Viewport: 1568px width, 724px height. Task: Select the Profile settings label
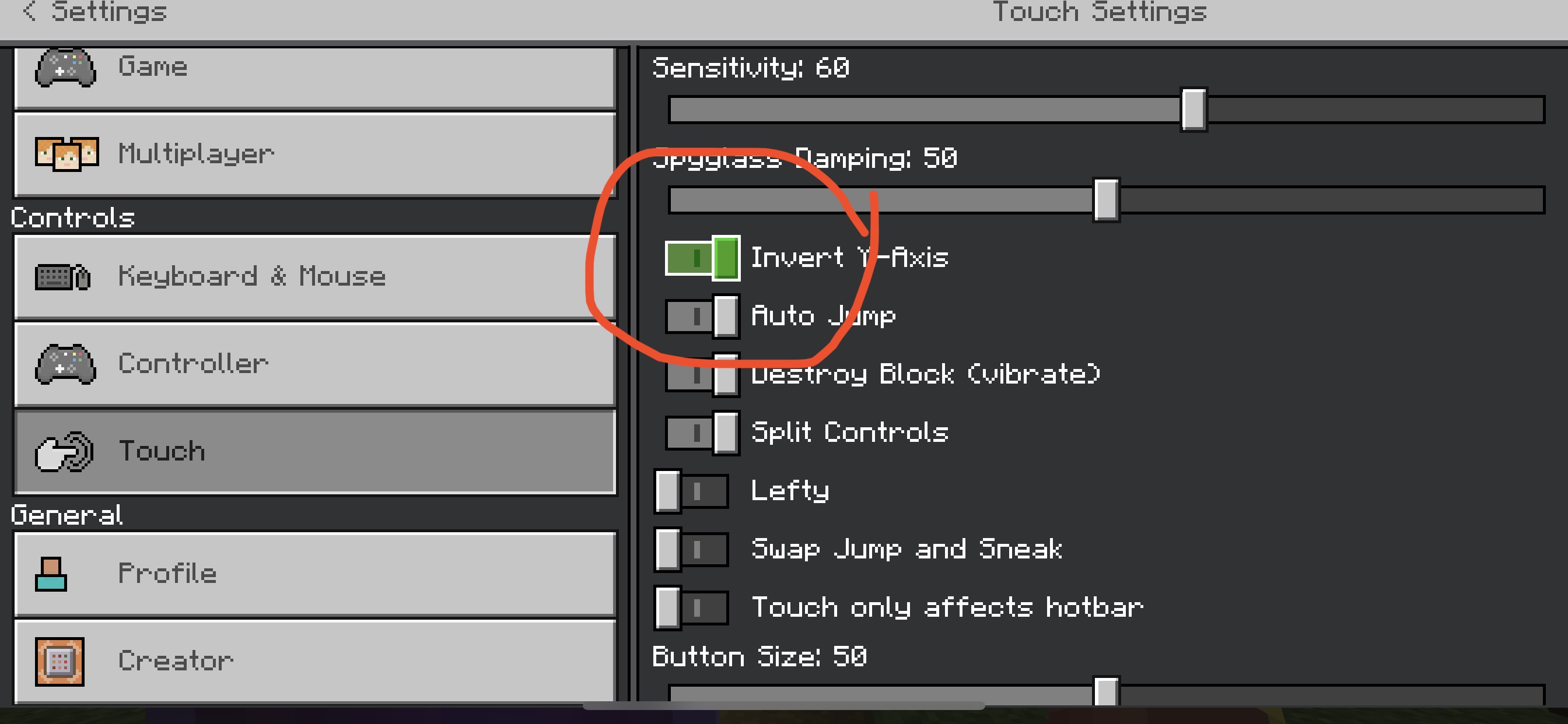167,574
